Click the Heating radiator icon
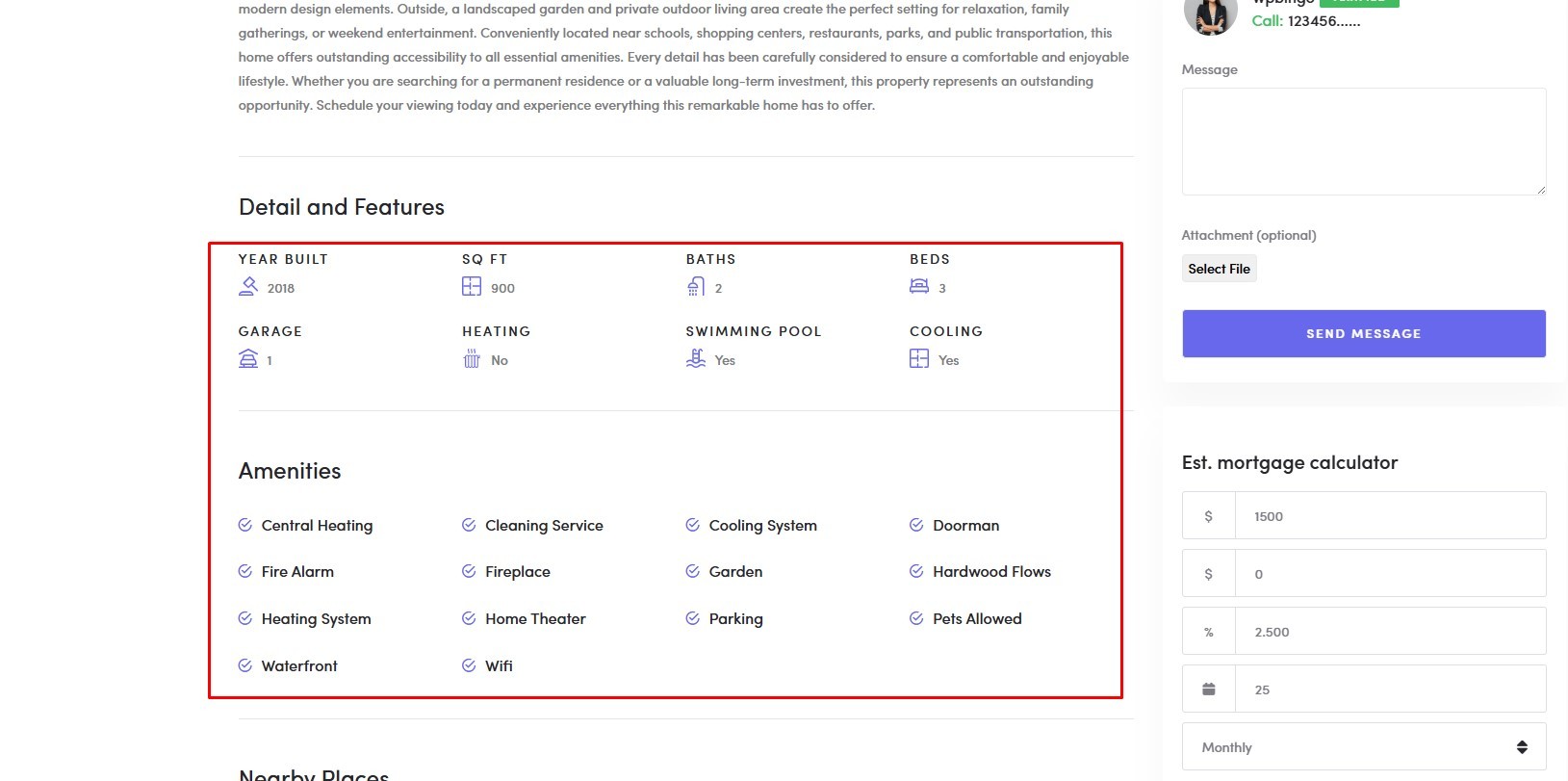Image resolution: width=1568 pixels, height=781 pixels. [x=472, y=358]
